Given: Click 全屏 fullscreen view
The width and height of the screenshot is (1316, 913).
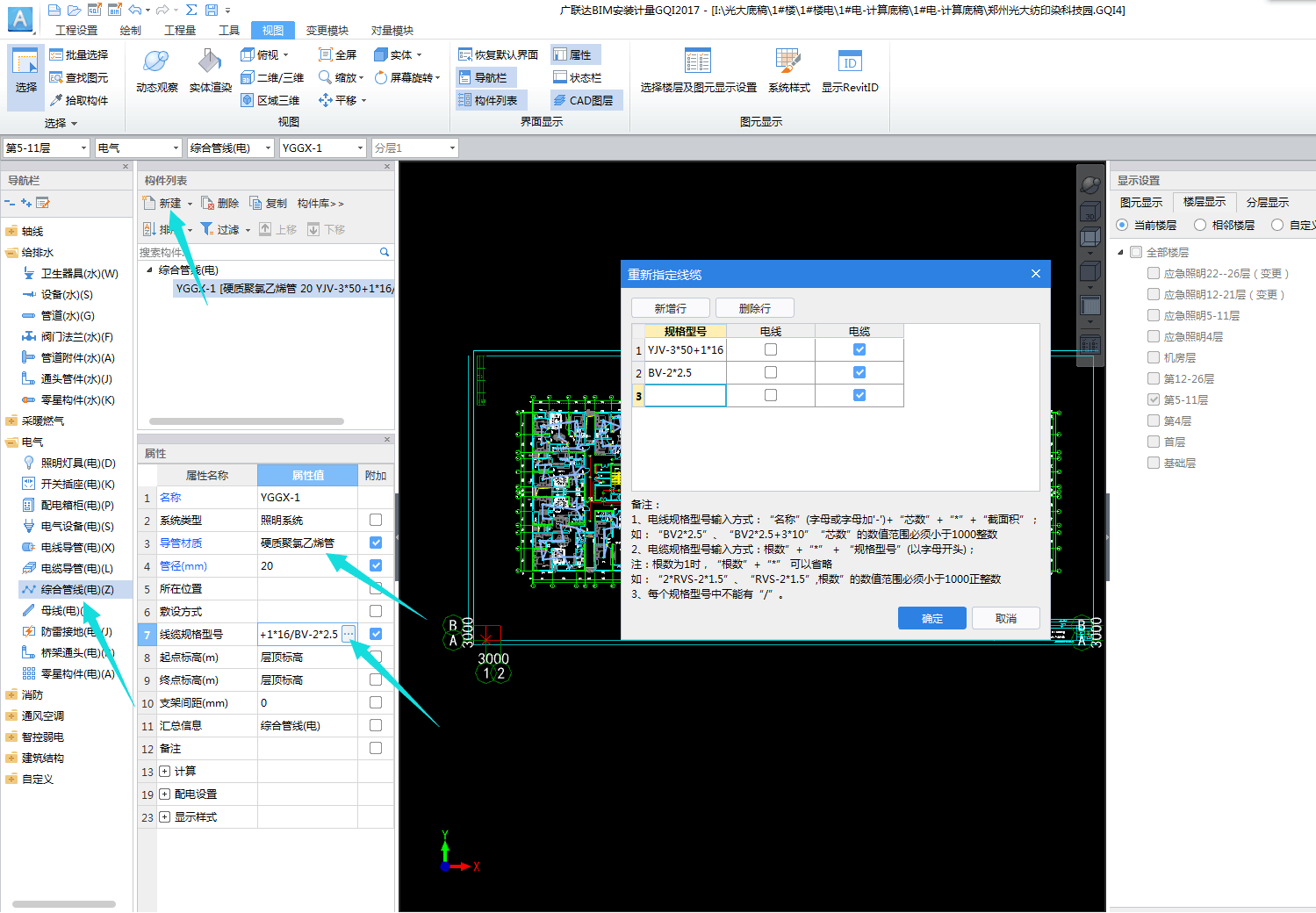Looking at the screenshot, I should (x=338, y=54).
